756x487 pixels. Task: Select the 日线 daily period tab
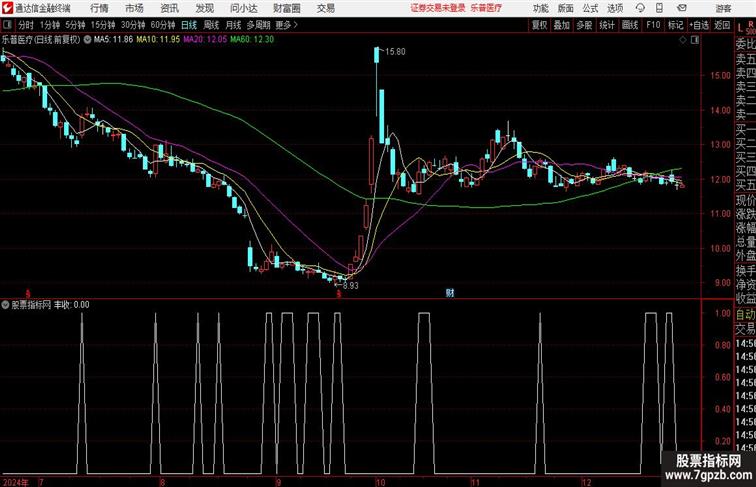[x=189, y=25]
